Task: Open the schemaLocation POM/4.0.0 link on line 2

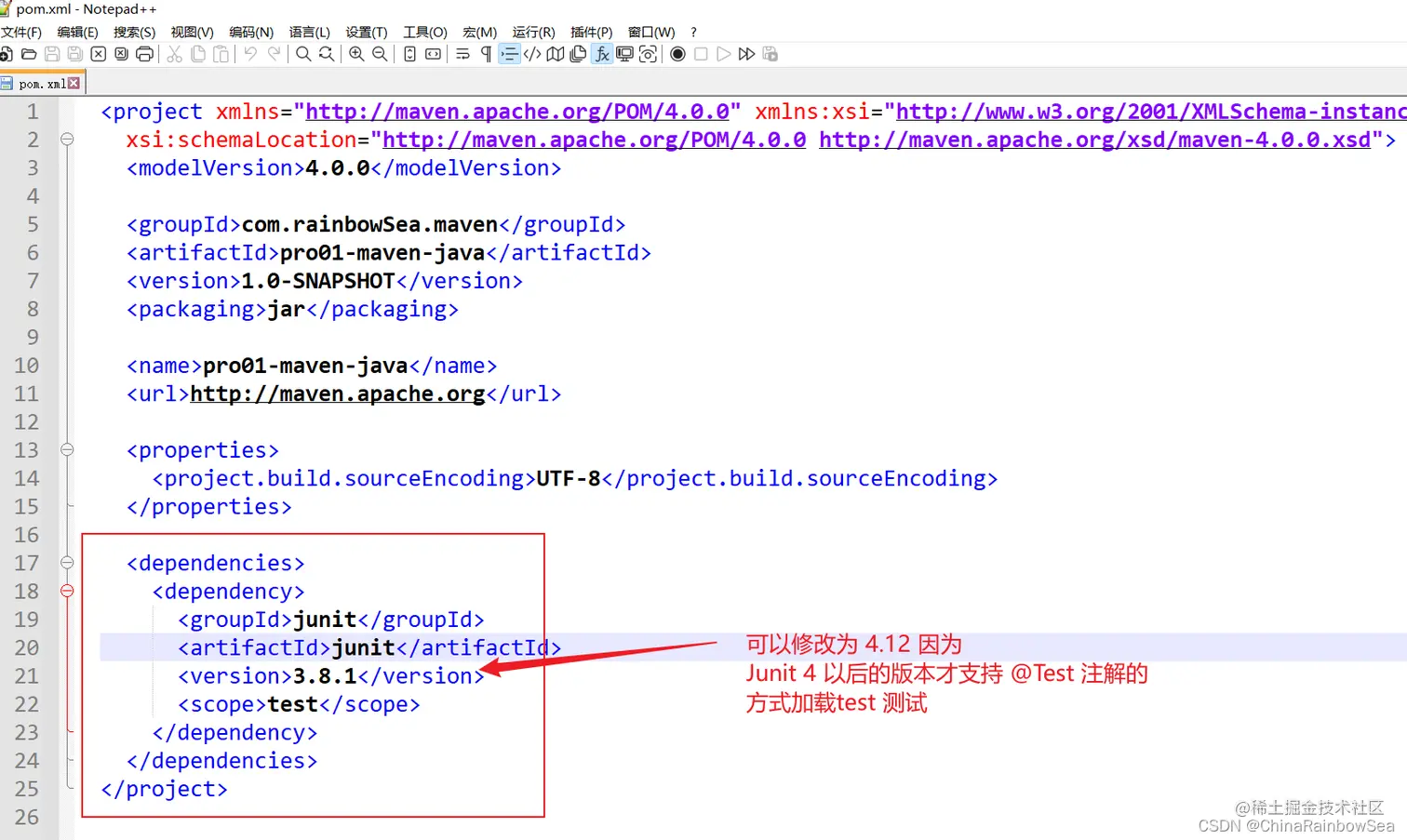Action: [x=595, y=140]
